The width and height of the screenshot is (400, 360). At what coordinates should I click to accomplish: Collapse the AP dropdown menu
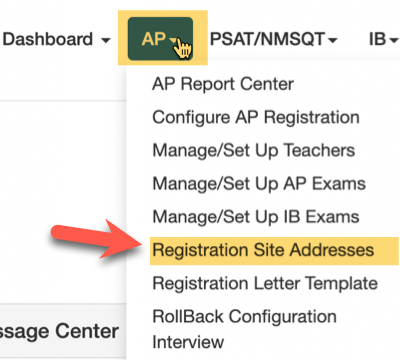(x=160, y=39)
